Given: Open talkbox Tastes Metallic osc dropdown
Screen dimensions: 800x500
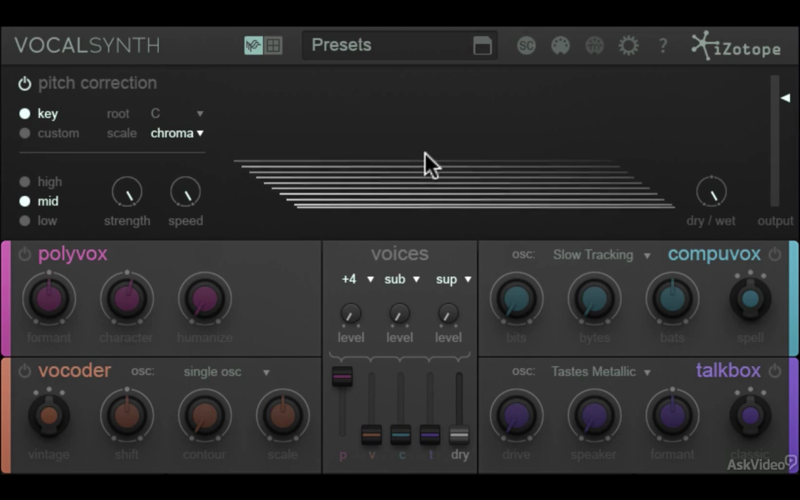Looking at the screenshot, I should click(601, 371).
